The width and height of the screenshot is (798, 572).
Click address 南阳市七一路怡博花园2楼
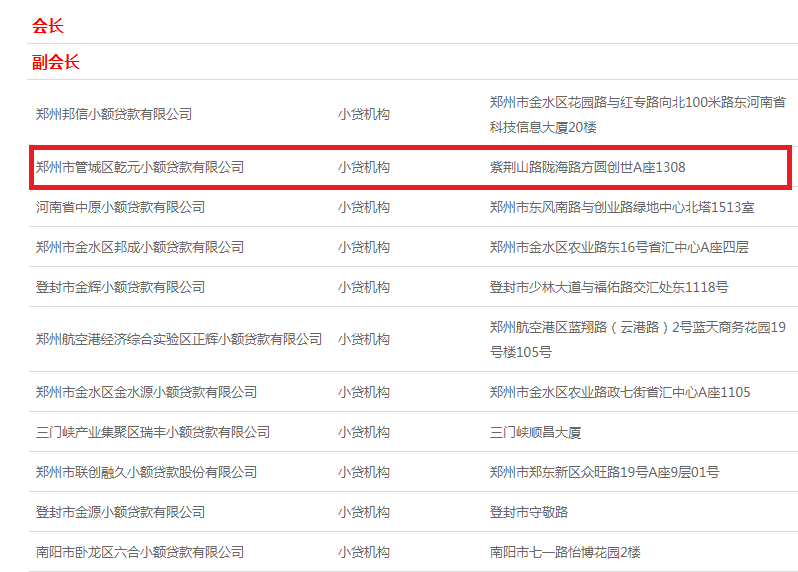[565, 552]
